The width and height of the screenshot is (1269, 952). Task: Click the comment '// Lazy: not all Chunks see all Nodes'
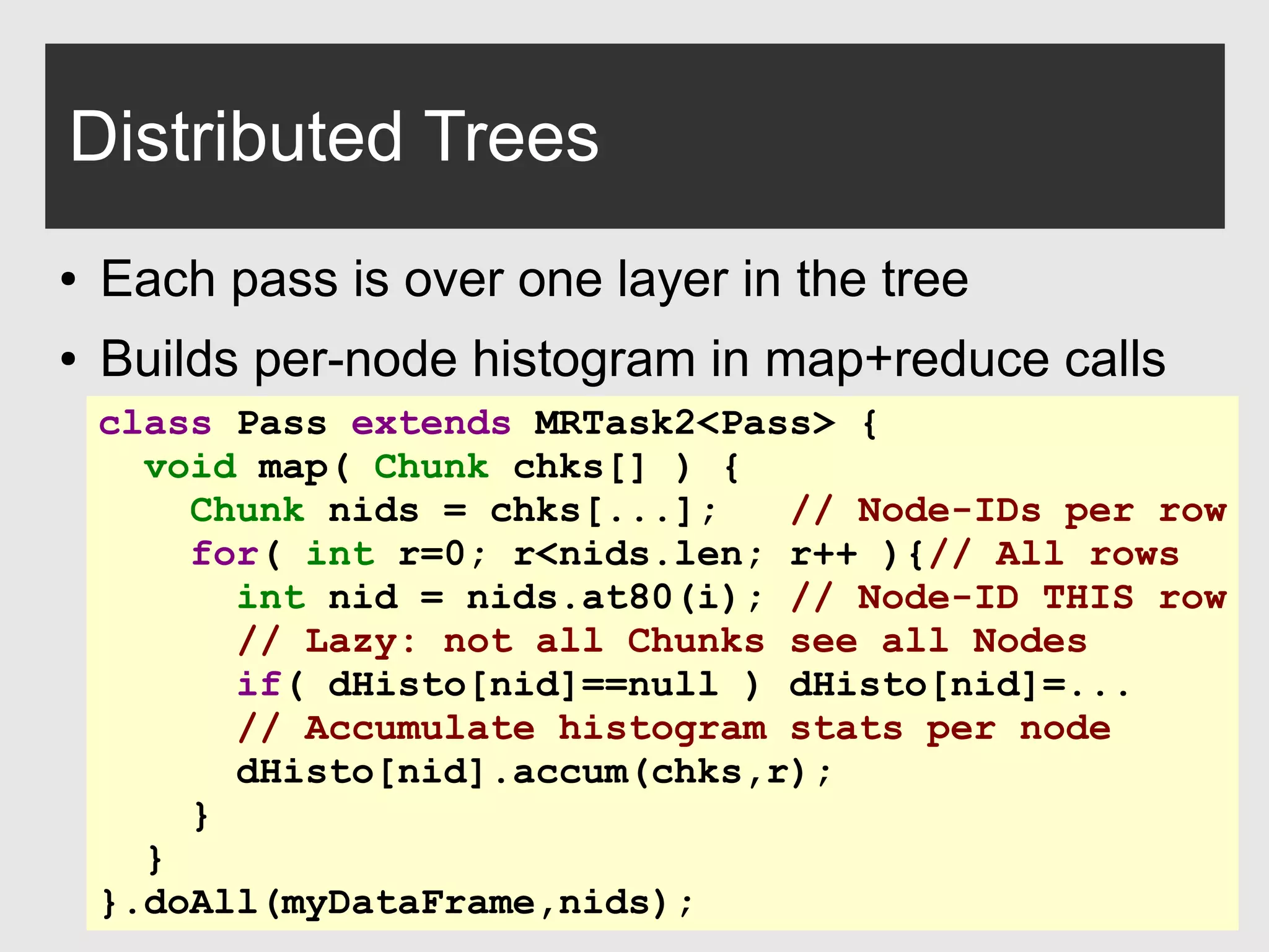(x=662, y=641)
